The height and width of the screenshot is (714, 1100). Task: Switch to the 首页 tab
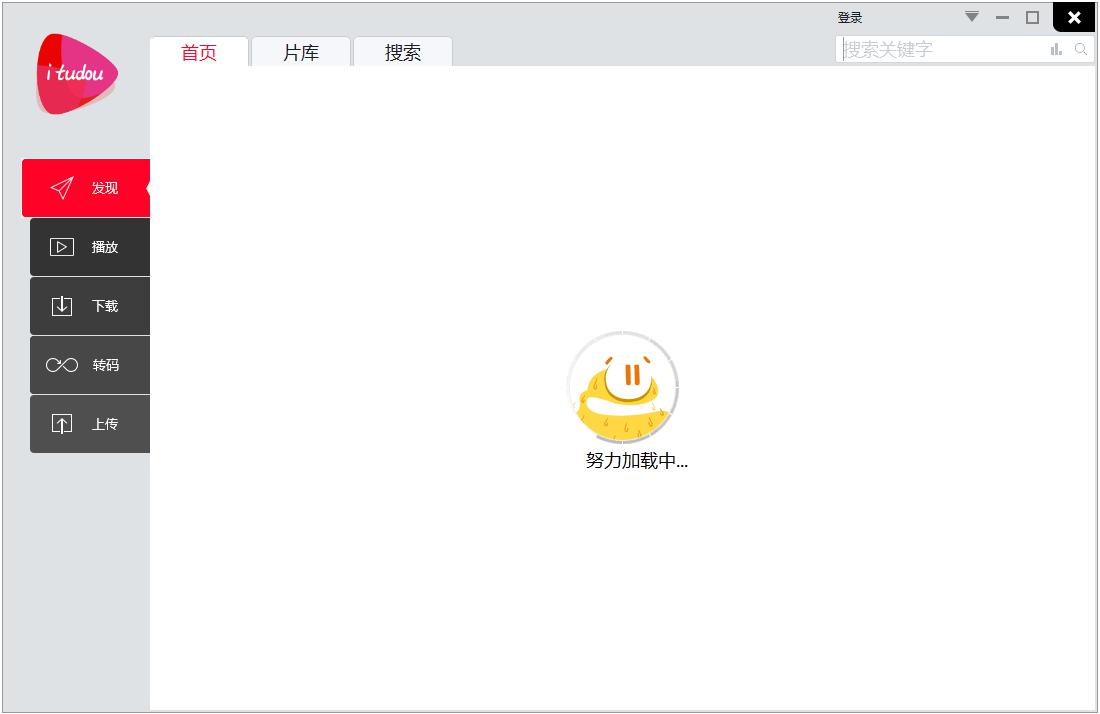coord(199,52)
